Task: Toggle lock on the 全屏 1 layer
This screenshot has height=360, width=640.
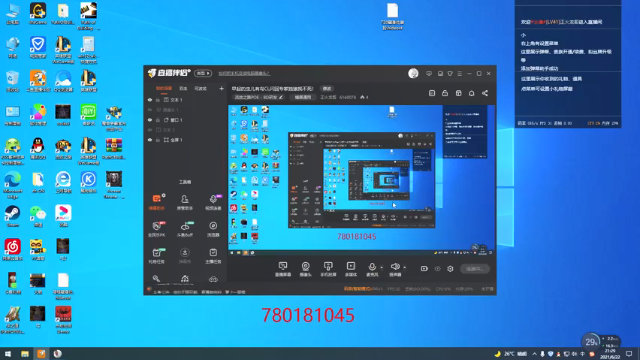Action: [x=158, y=140]
